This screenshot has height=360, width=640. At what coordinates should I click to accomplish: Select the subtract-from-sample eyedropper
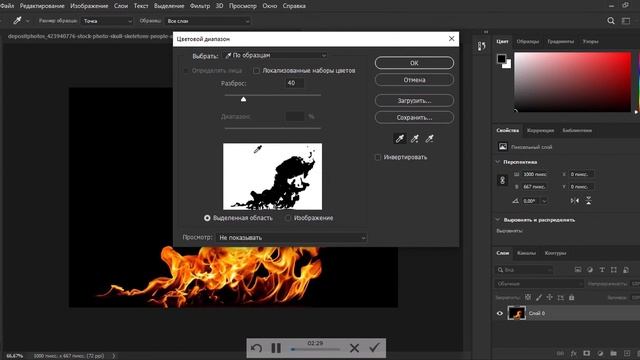429,139
